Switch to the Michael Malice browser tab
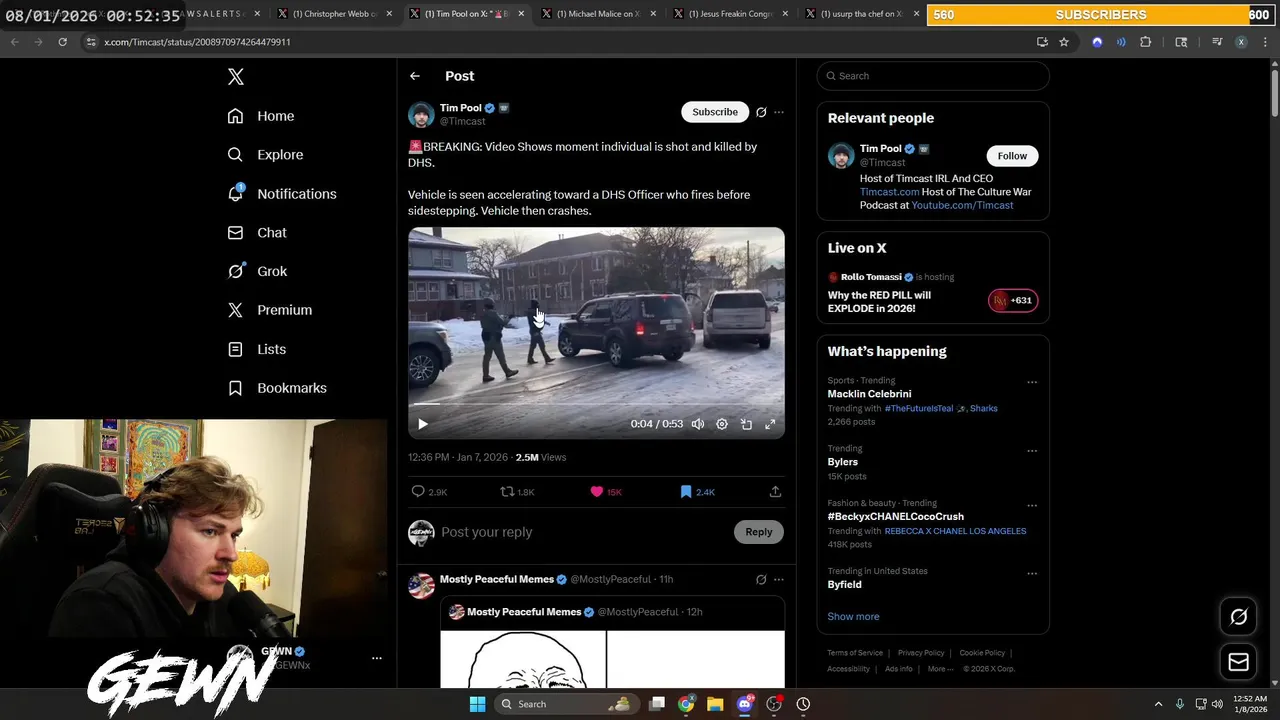This screenshot has height=720, width=1280. point(596,14)
